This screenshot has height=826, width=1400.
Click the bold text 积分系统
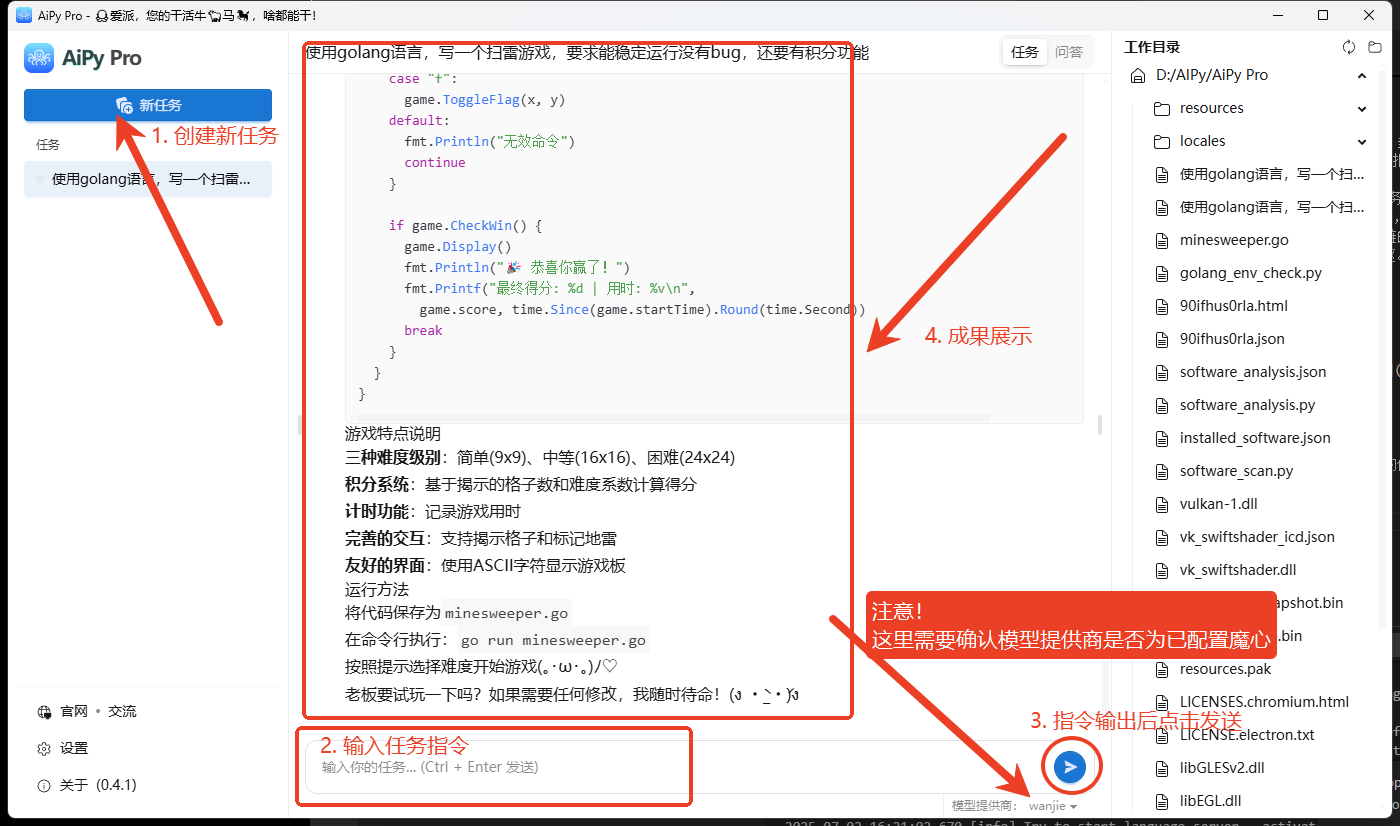(x=377, y=484)
